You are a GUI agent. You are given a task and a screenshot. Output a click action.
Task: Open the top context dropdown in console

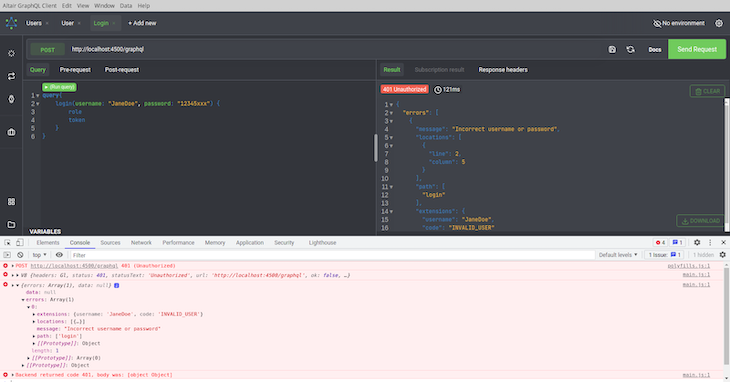tap(40, 255)
